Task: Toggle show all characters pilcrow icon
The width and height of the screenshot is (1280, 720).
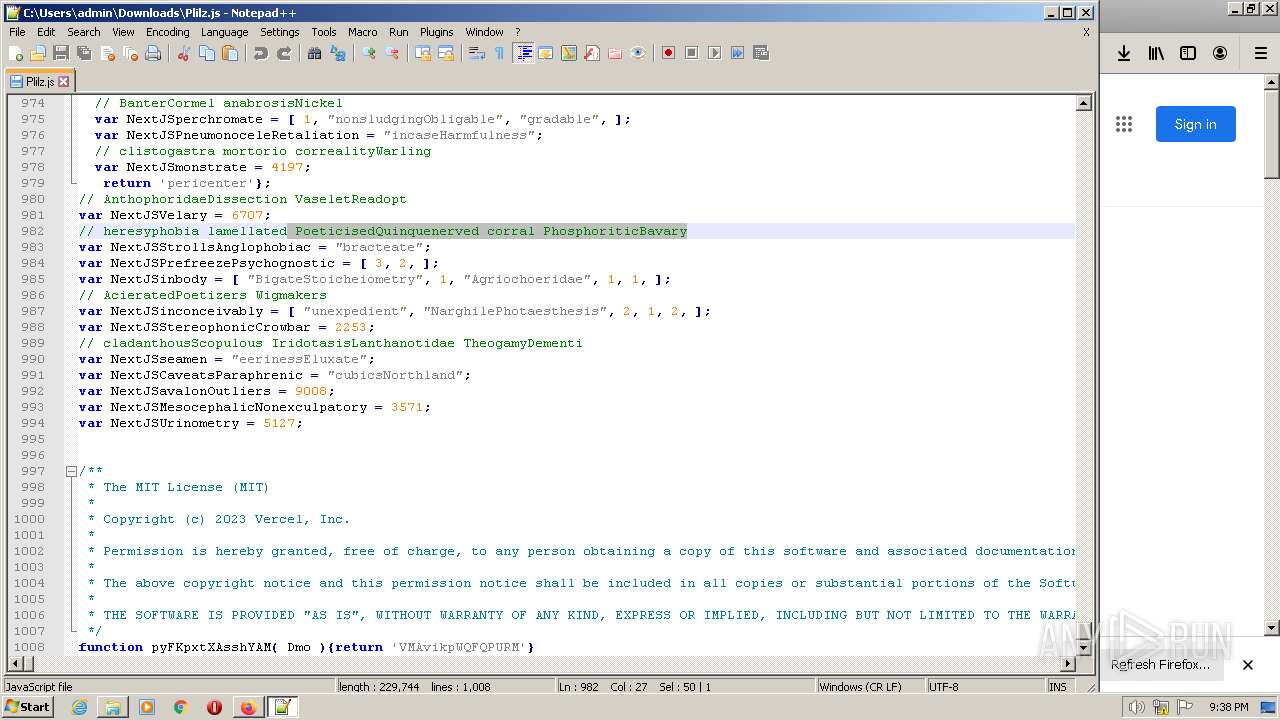Action: point(500,53)
